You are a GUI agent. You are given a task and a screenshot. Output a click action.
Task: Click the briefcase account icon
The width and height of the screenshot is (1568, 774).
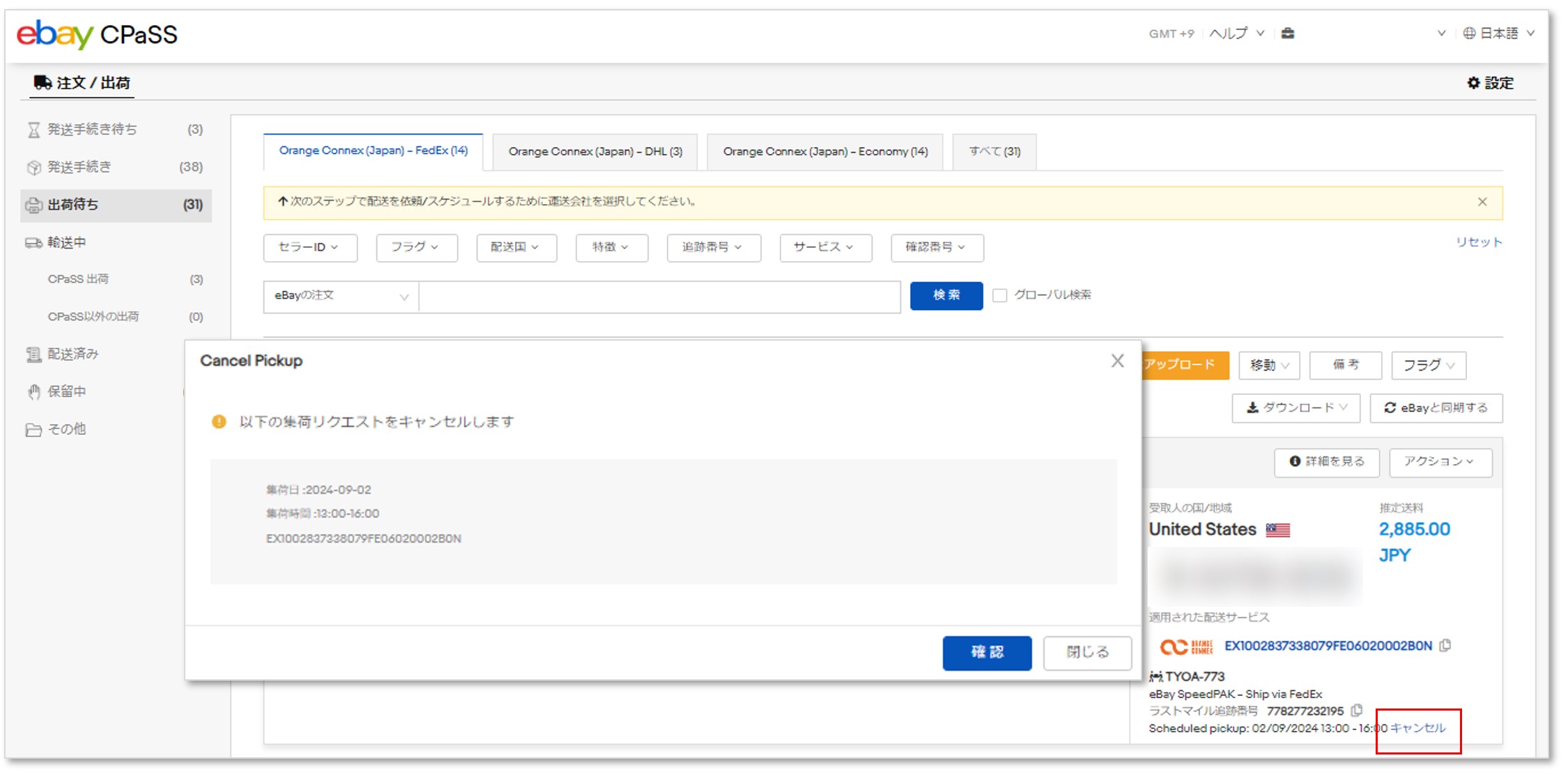pos(1287,33)
